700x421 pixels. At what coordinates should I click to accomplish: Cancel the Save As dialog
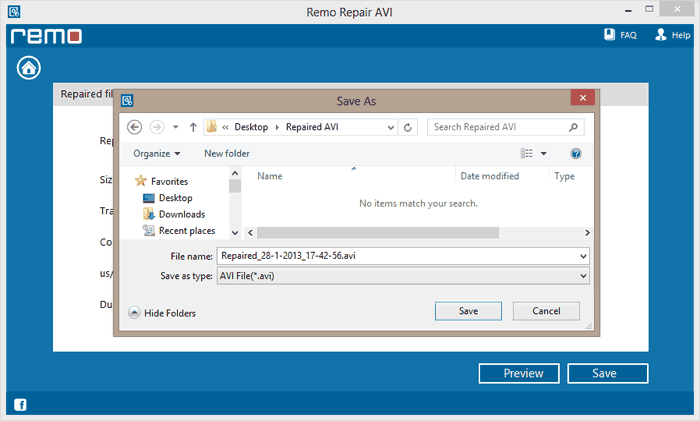546,311
